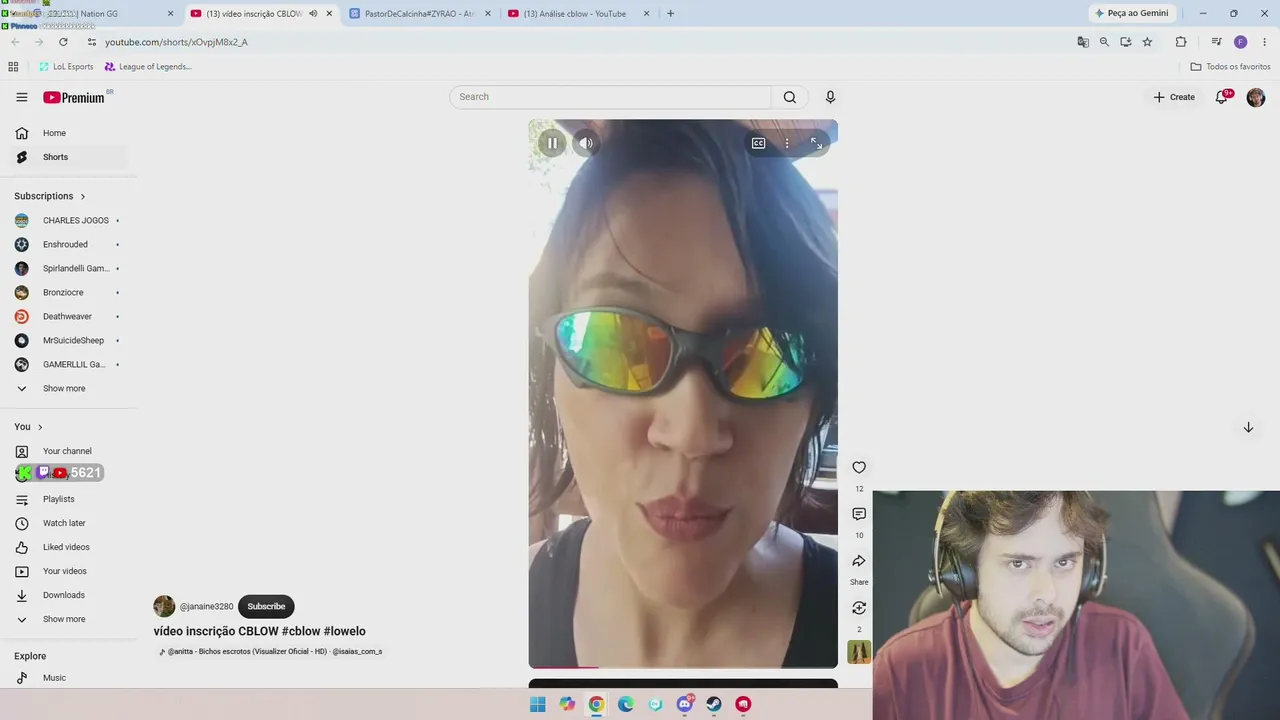Open CHARLES JOGOS subscription

(70, 220)
